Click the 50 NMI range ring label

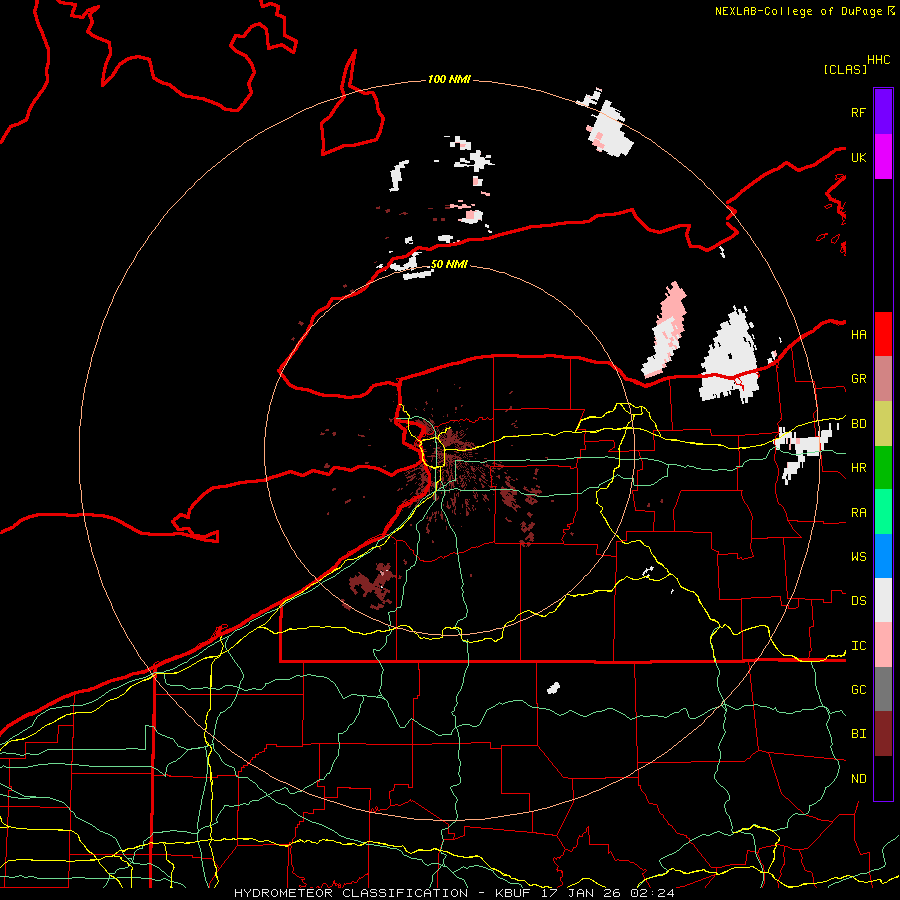(449, 264)
